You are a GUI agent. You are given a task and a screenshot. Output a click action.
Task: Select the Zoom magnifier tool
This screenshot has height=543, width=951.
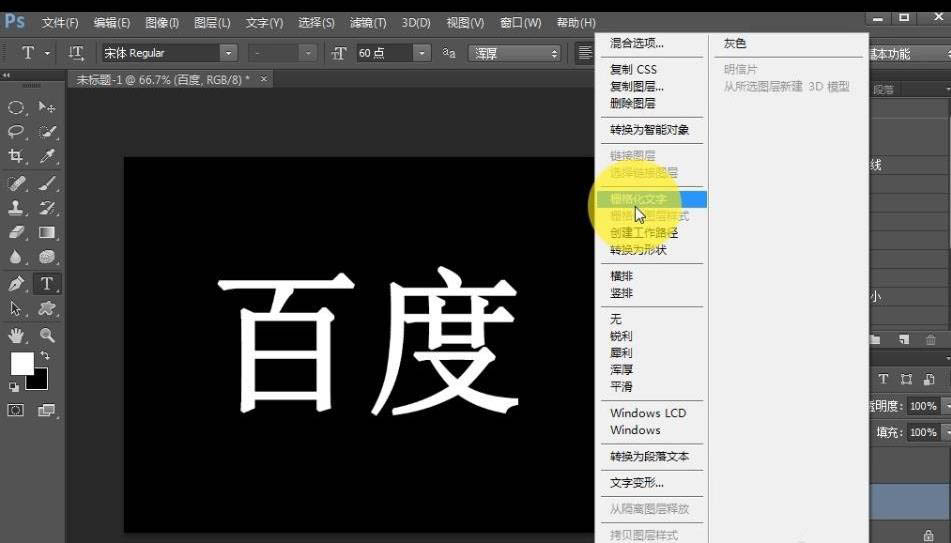[x=47, y=334]
